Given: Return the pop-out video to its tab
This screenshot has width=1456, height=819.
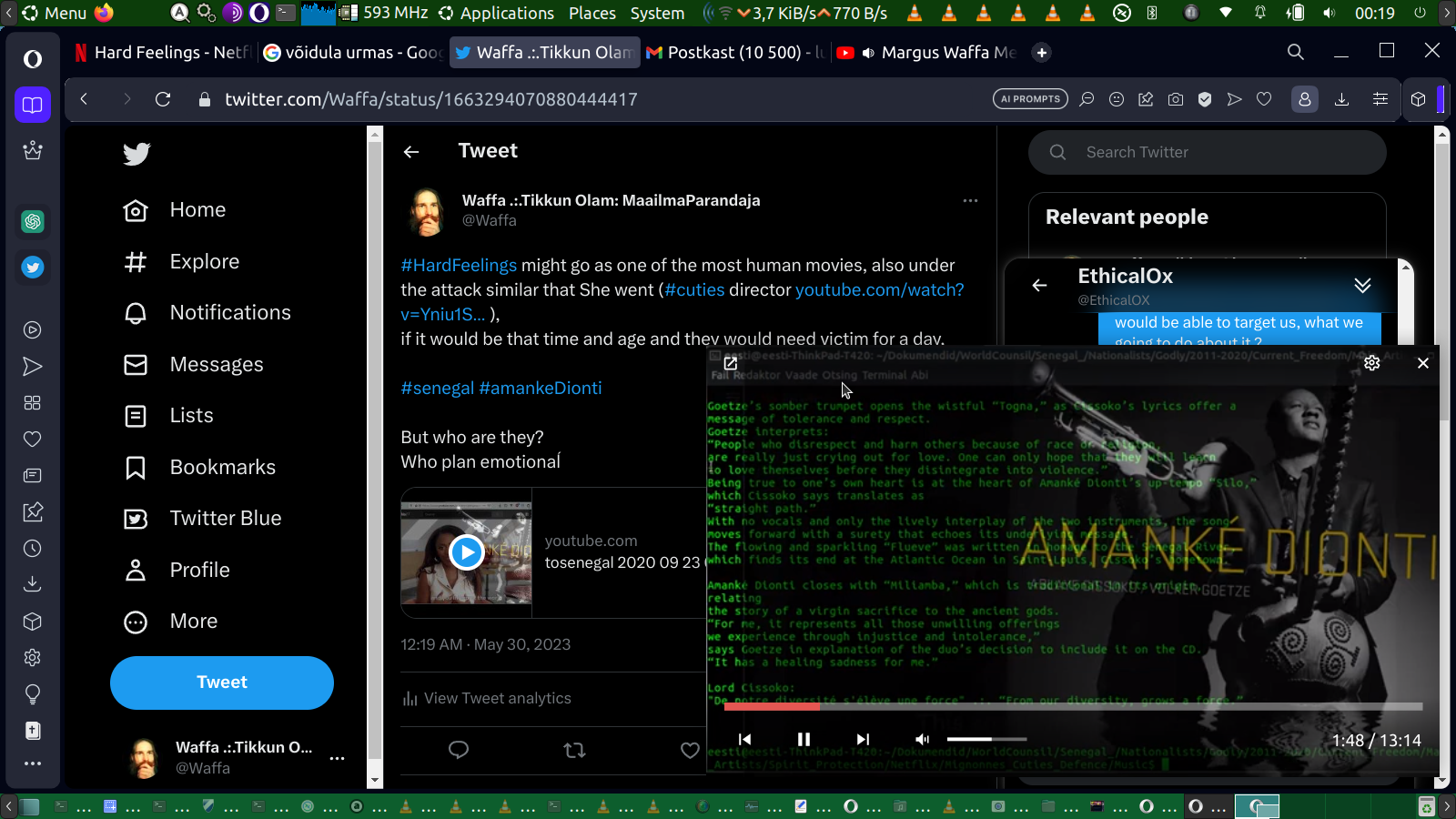Looking at the screenshot, I should (x=730, y=363).
